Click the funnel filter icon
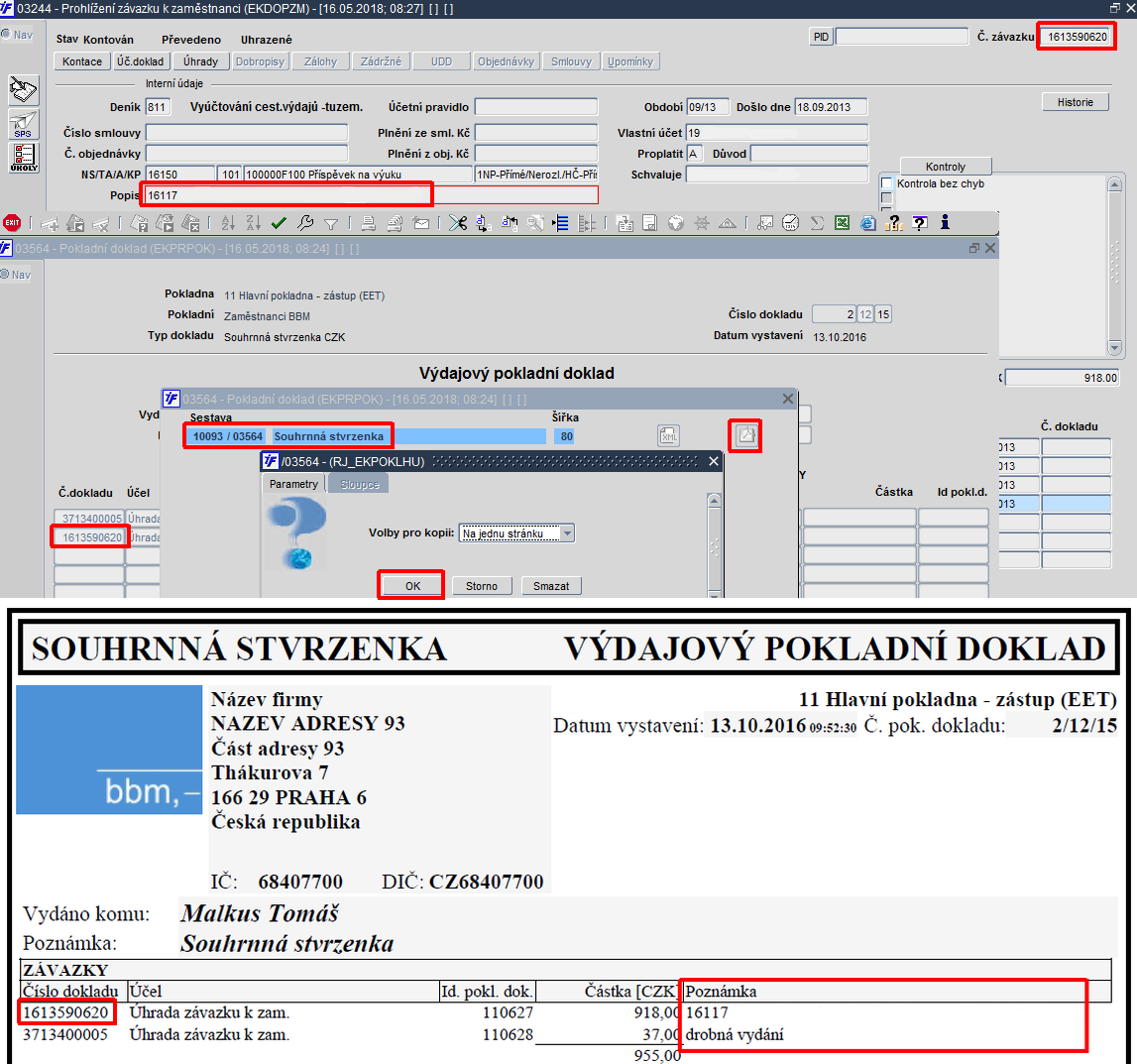The width and height of the screenshot is (1137, 1064). click(x=331, y=223)
